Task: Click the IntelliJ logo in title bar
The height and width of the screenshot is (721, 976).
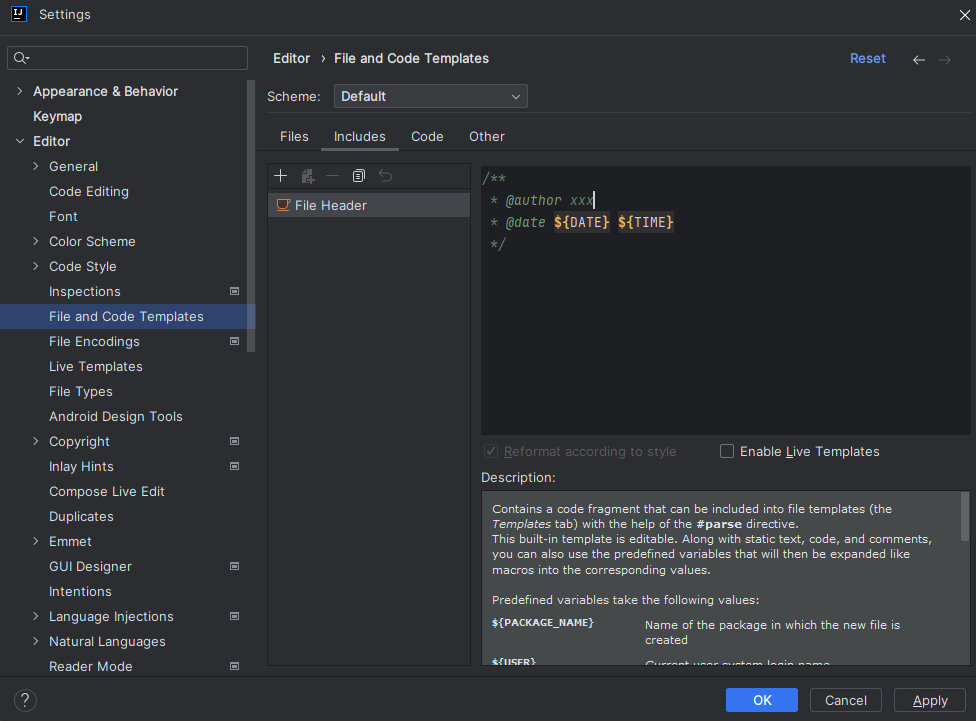Action: pyautogui.click(x=19, y=14)
